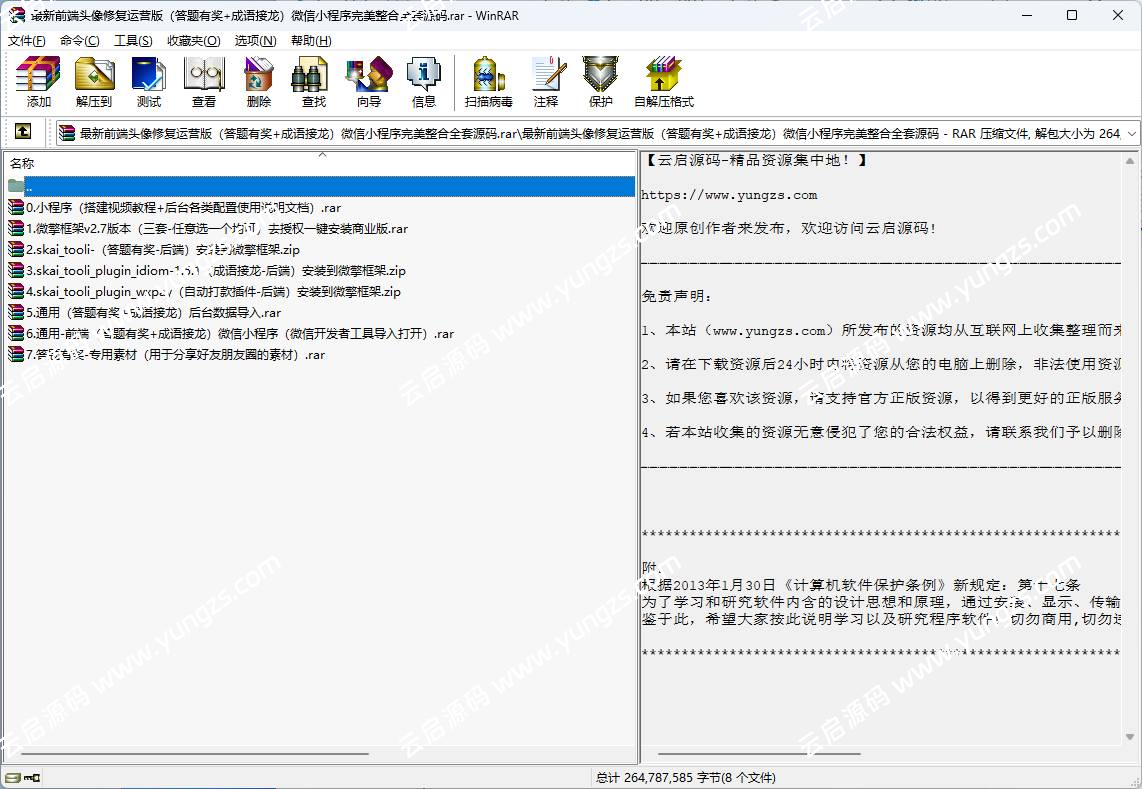The image size is (1142, 789).
Task: Click the 保护 (Protect) archive icon
Action: coord(600,80)
